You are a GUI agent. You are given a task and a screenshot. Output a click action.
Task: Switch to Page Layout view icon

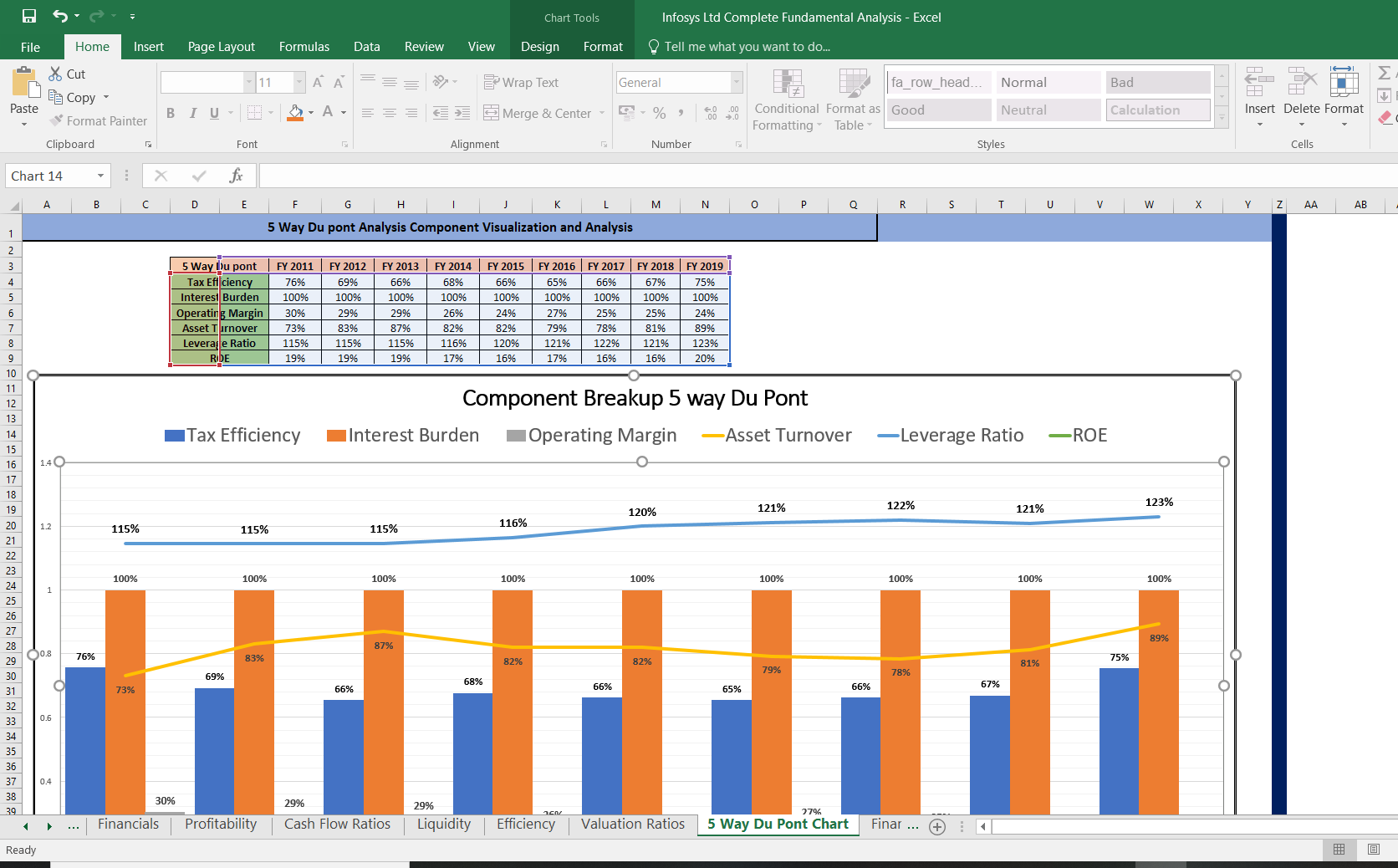1374,850
